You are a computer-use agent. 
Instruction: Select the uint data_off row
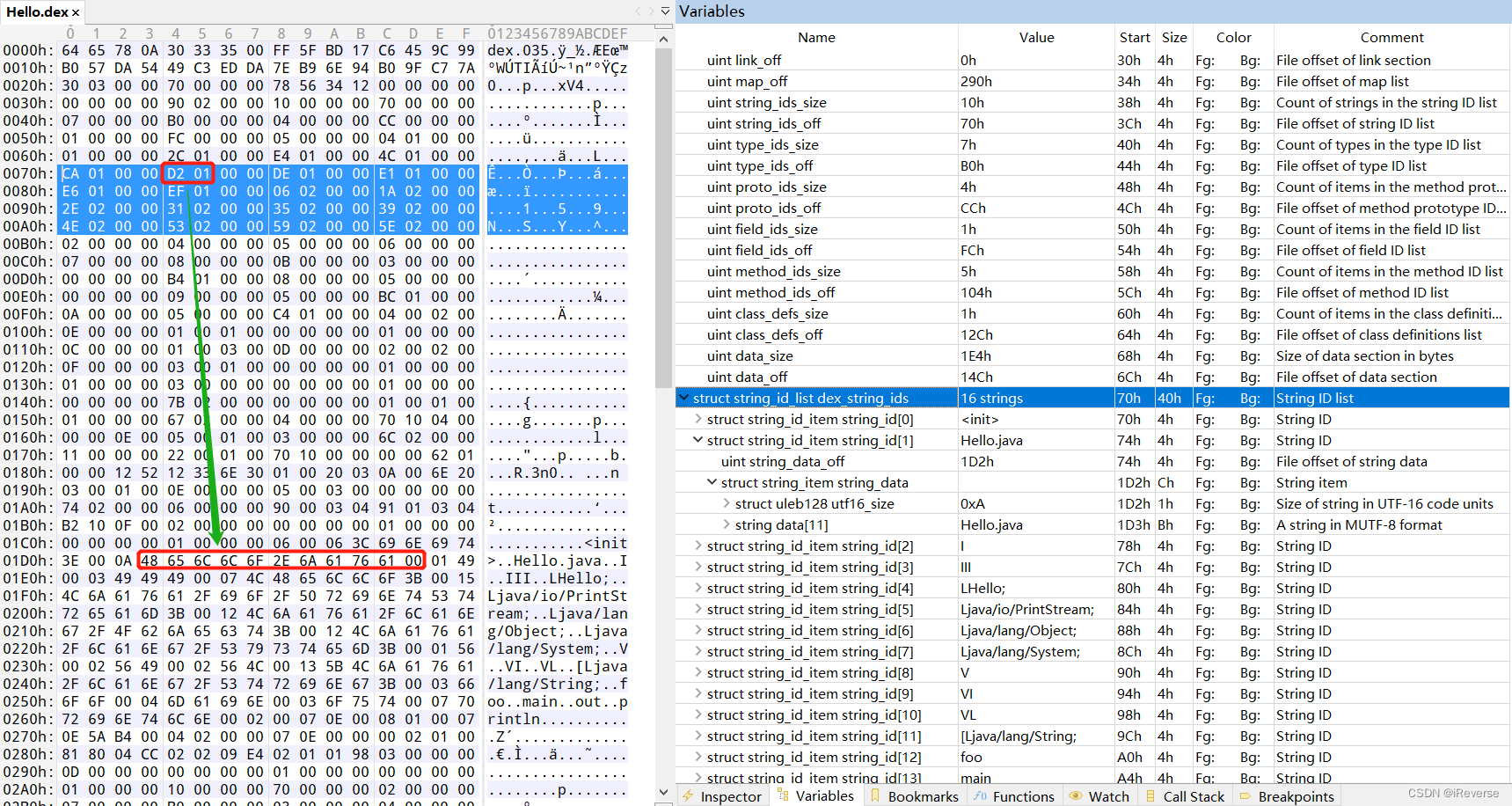[x=1092, y=377]
